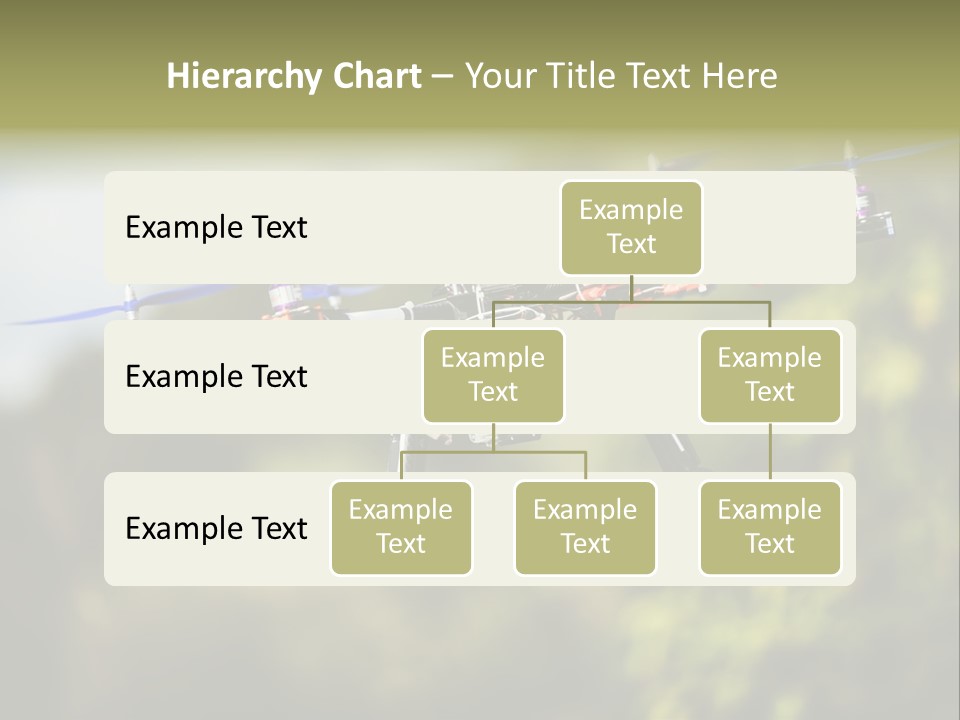Click the rightmost box in the bottom level
This screenshot has width=960, height=720.
(769, 527)
